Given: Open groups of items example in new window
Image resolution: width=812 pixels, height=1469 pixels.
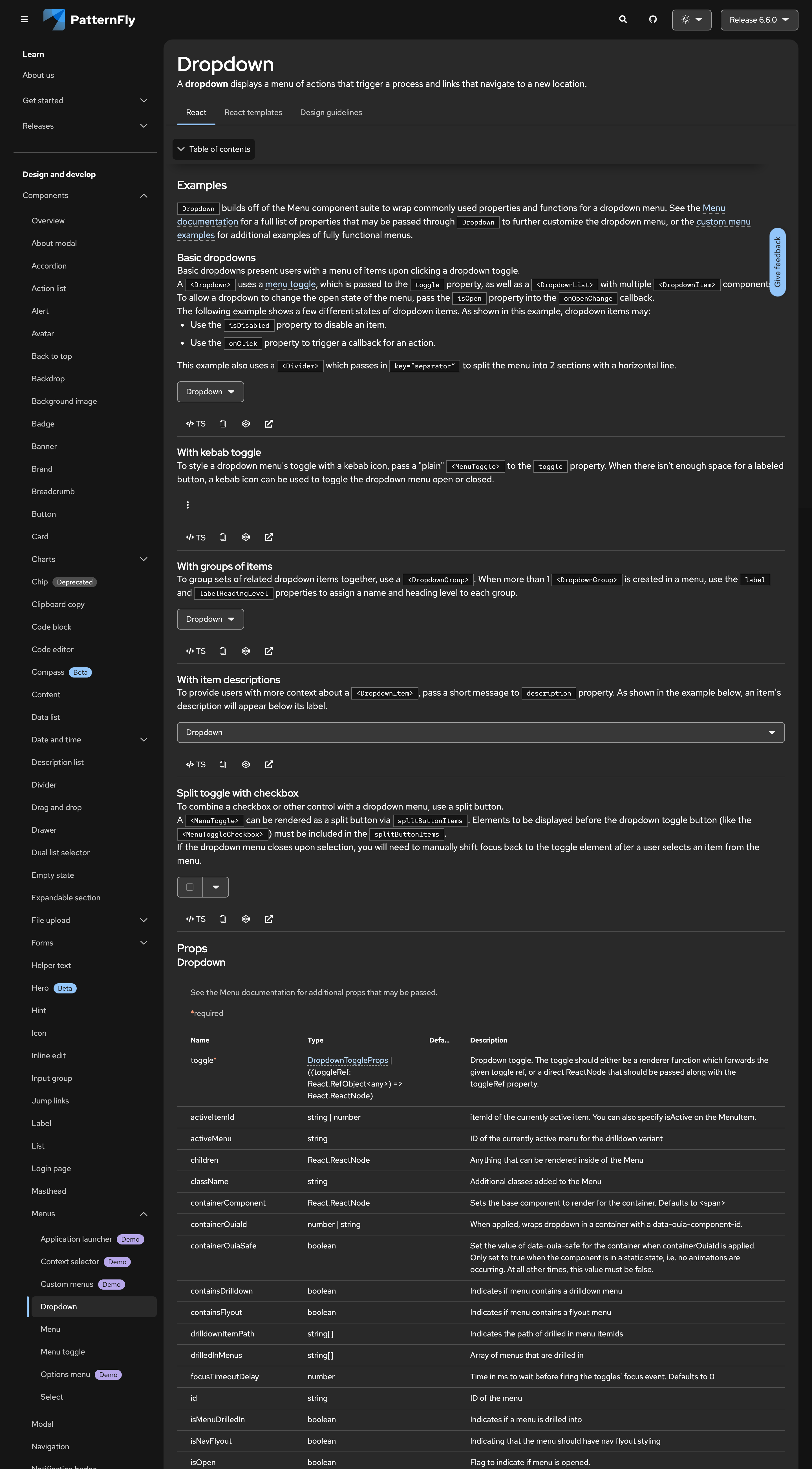Looking at the screenshot, I should pos(269,651).
